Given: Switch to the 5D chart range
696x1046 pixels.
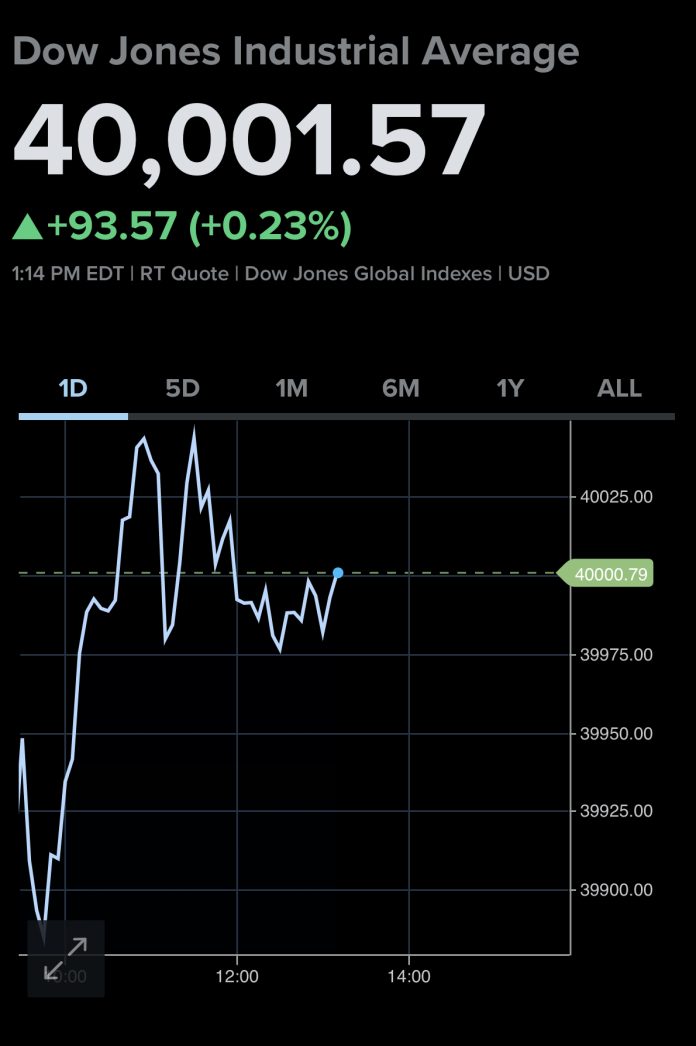Looking at the screenshot, I should pyautogui.click(x=182, y=388).
